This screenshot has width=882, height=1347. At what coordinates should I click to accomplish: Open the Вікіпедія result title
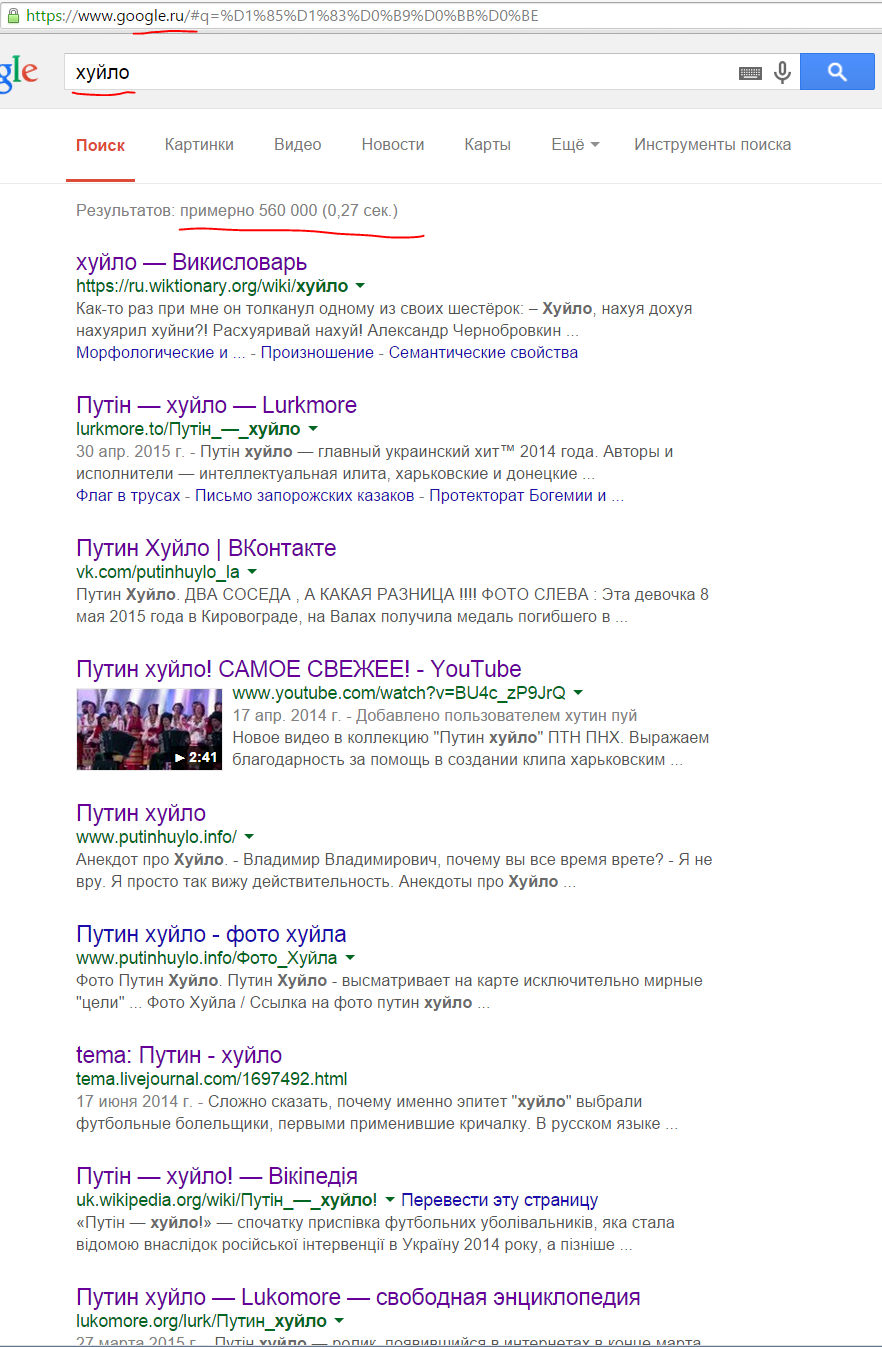click(x=217, y=1176)
